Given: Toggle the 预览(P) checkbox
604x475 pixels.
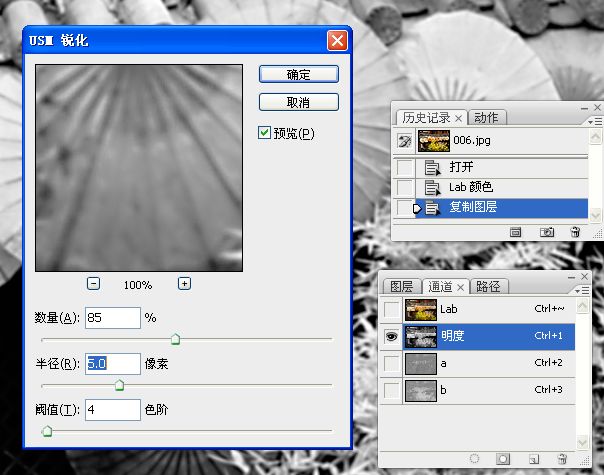Looking at the screenshot, I should [264, 133].
